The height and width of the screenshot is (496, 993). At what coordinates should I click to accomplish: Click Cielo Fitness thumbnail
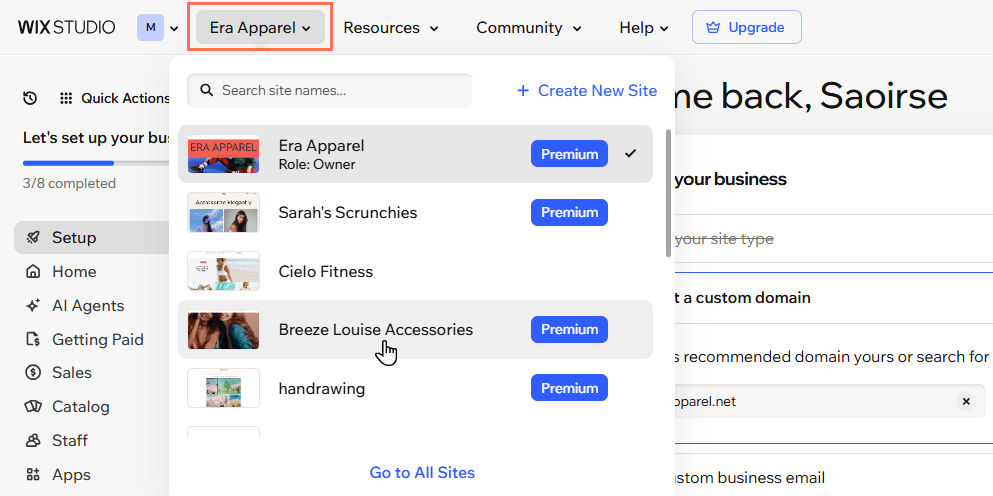pyautogui.click(x=224, y=271)
